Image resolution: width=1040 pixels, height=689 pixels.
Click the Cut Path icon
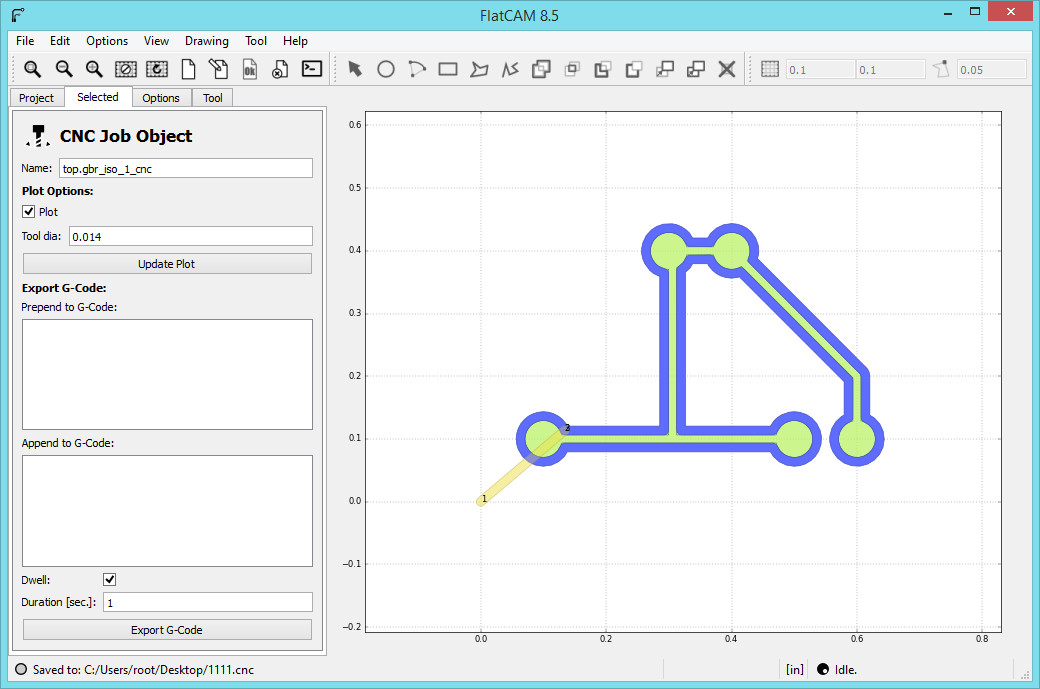(633, 69)
